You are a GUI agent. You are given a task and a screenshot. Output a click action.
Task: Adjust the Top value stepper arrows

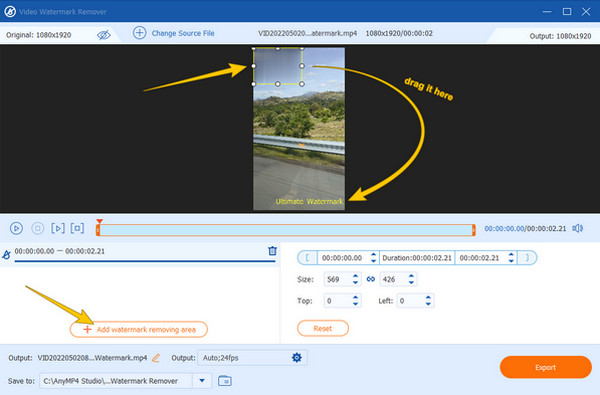(355, 300)
